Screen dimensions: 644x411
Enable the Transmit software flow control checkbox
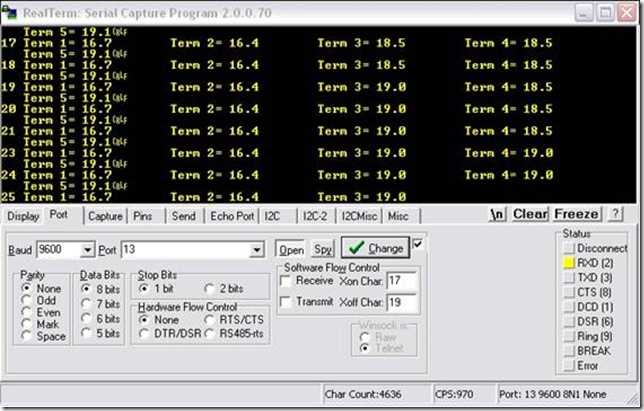[287, 301]
